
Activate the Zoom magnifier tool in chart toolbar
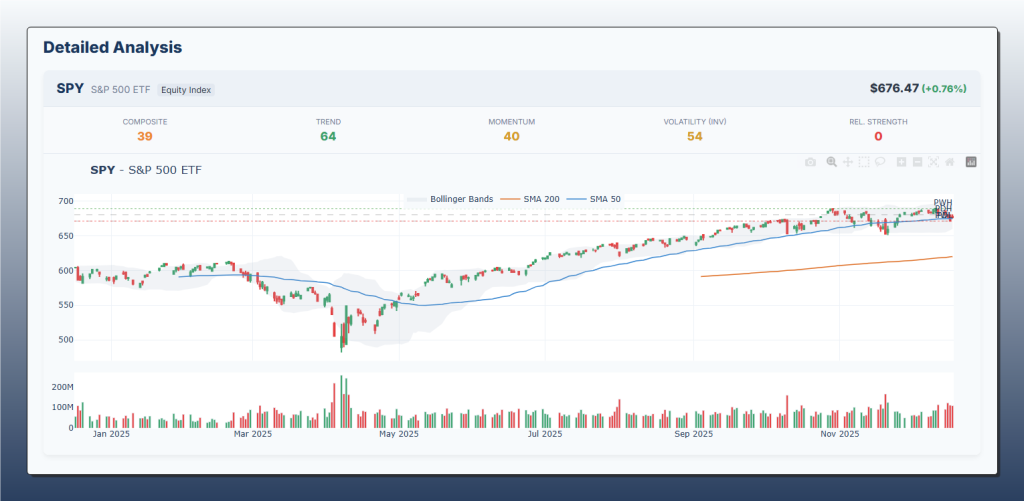pos(831,162)
